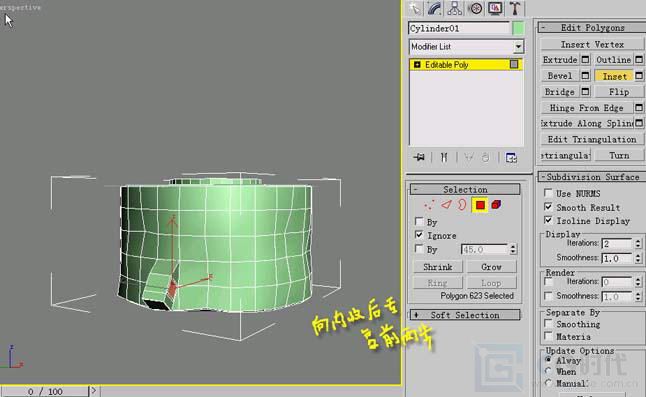
Task: Collapse the Selection rollout header
Action: pos(465,189)
